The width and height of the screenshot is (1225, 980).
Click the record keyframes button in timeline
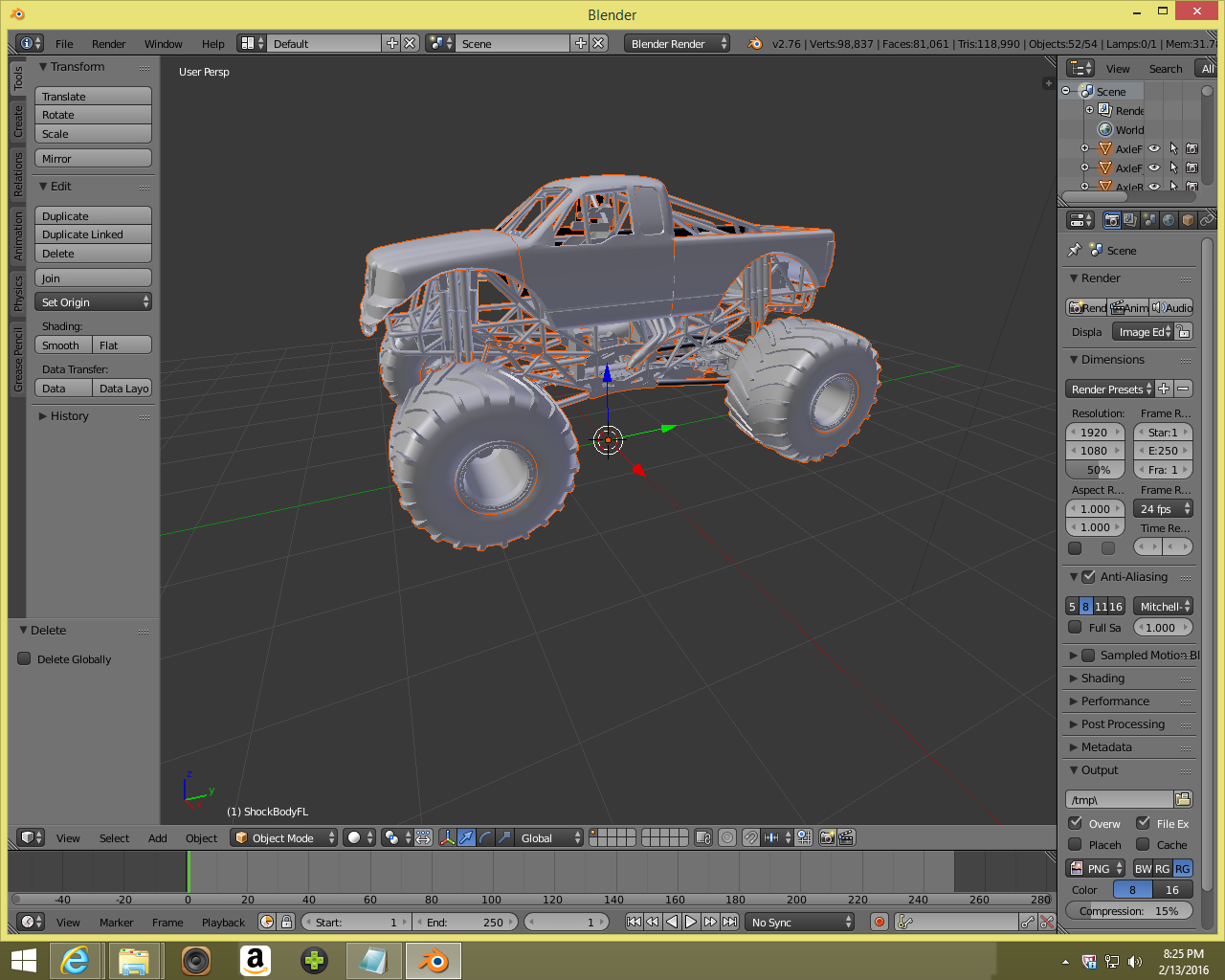879,922
